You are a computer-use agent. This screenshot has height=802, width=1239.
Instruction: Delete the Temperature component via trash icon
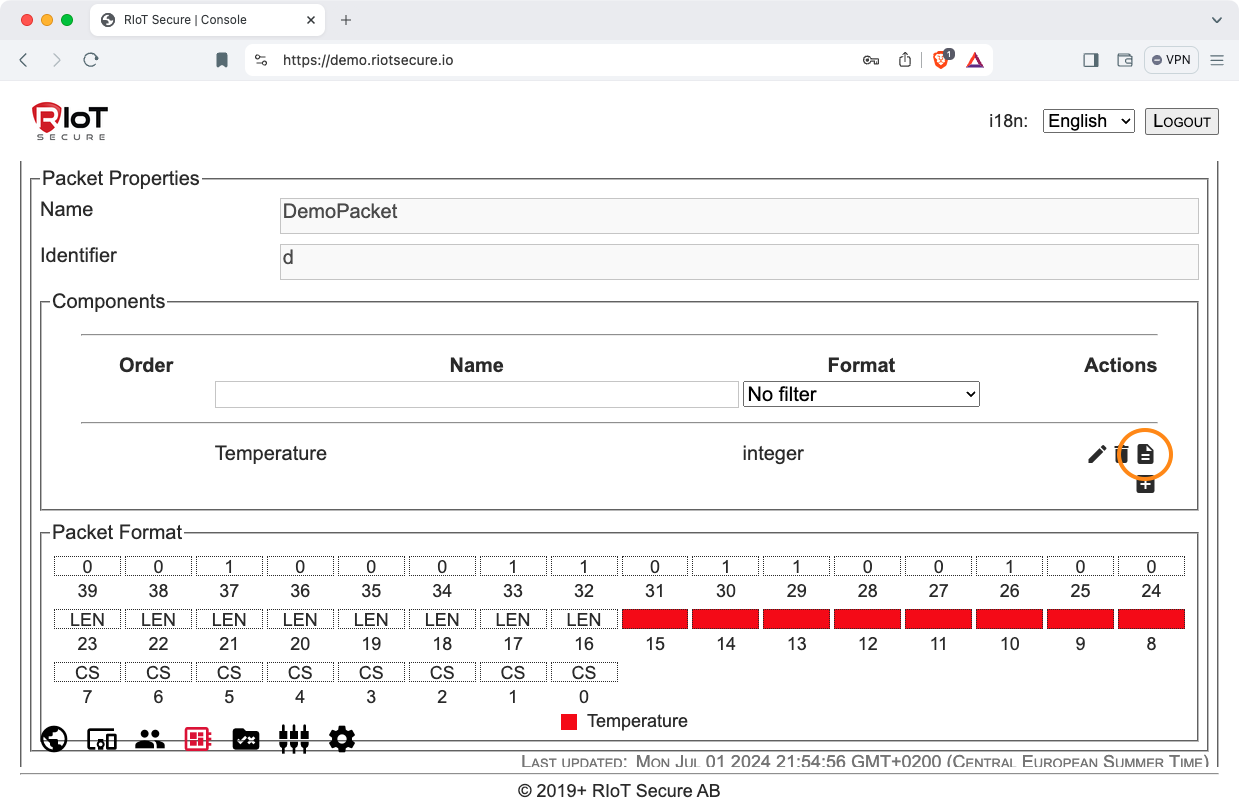click(x=1121, y=455)
